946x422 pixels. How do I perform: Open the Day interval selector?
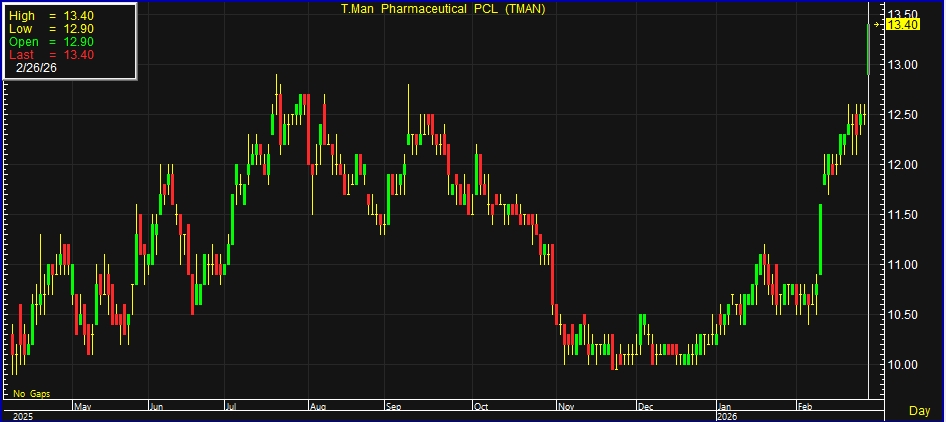pos(919,411)
